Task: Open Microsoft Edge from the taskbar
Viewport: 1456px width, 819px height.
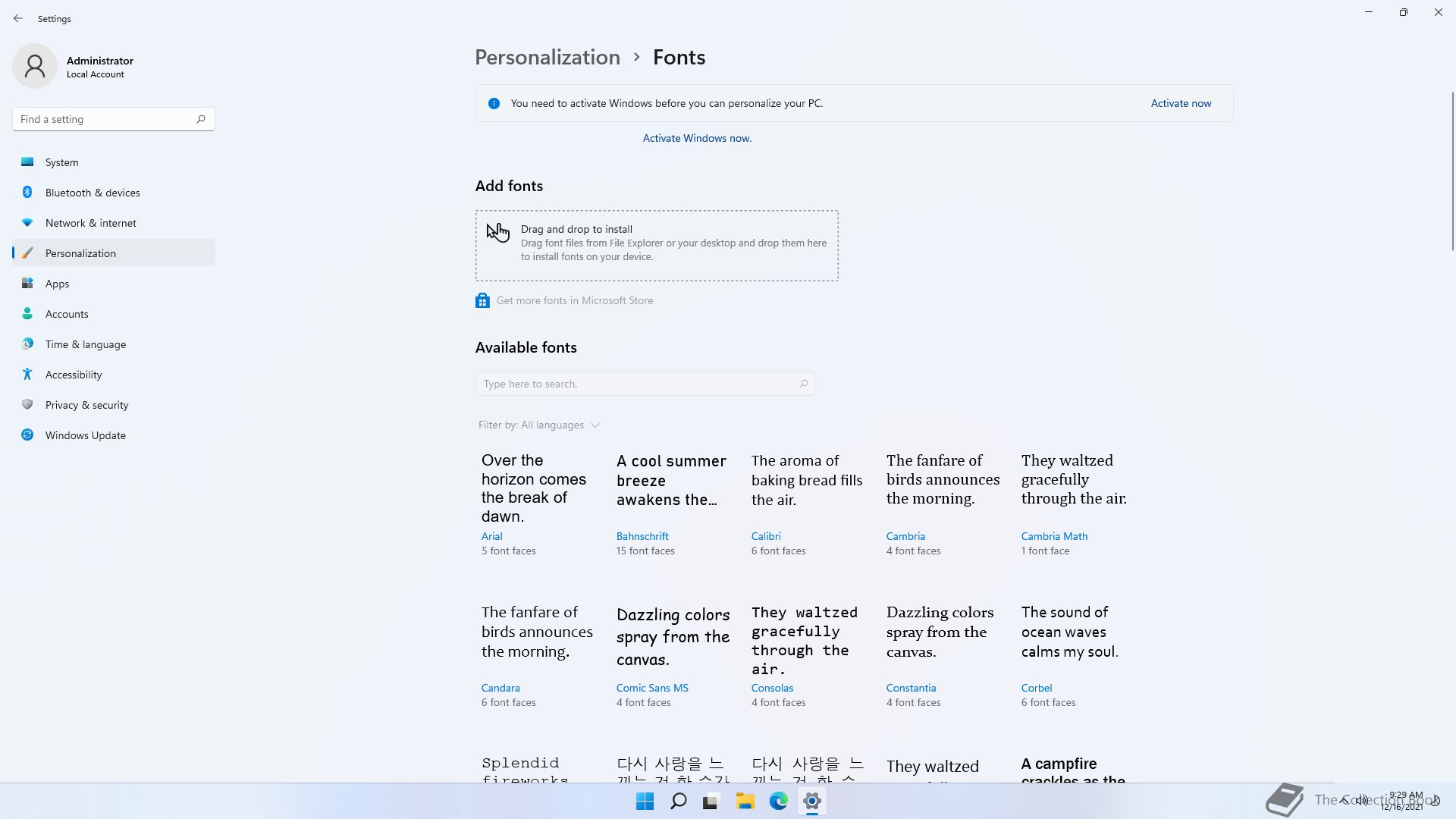Action: [x=778, y=801]
